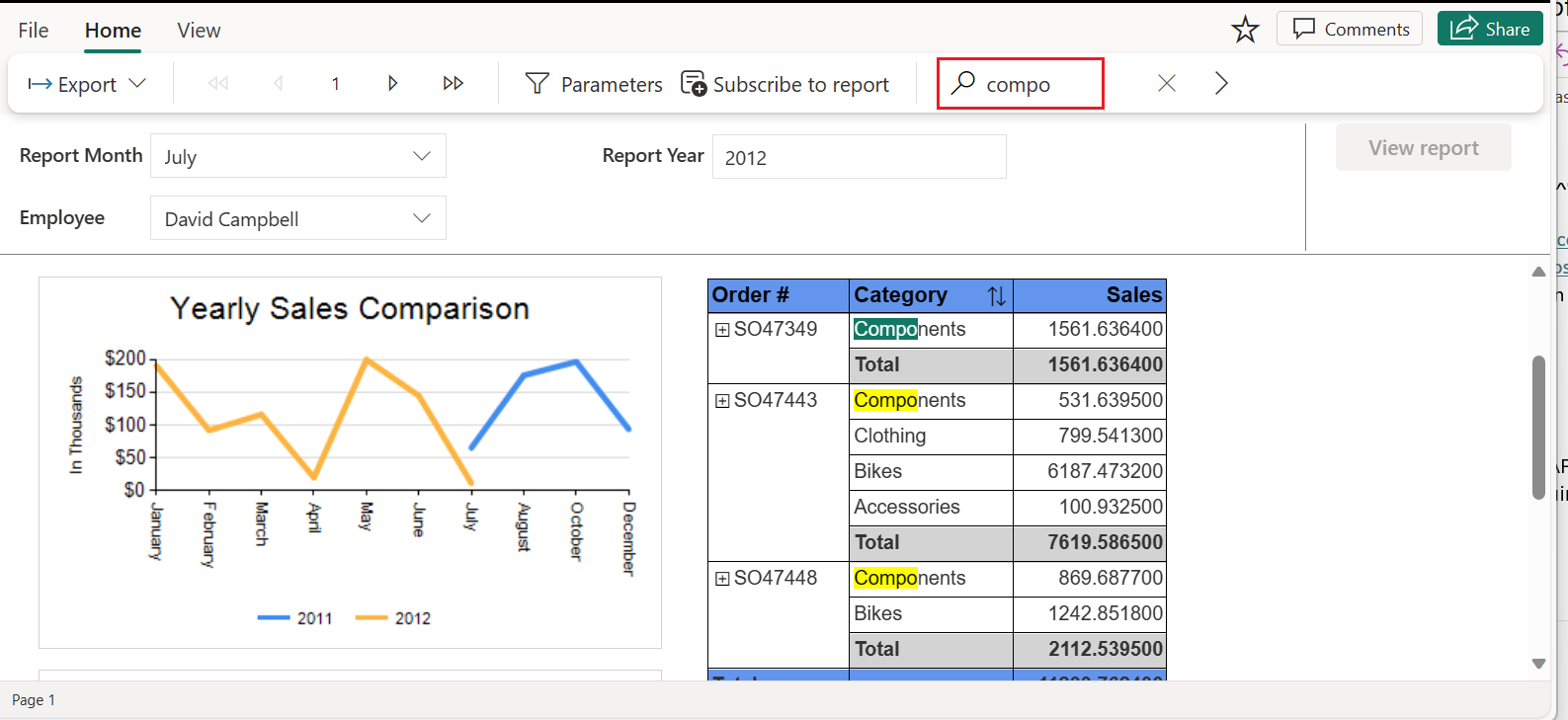Expand order SO47448 row
Viewport: 1568px width, 720px height.
click(722, 579)
